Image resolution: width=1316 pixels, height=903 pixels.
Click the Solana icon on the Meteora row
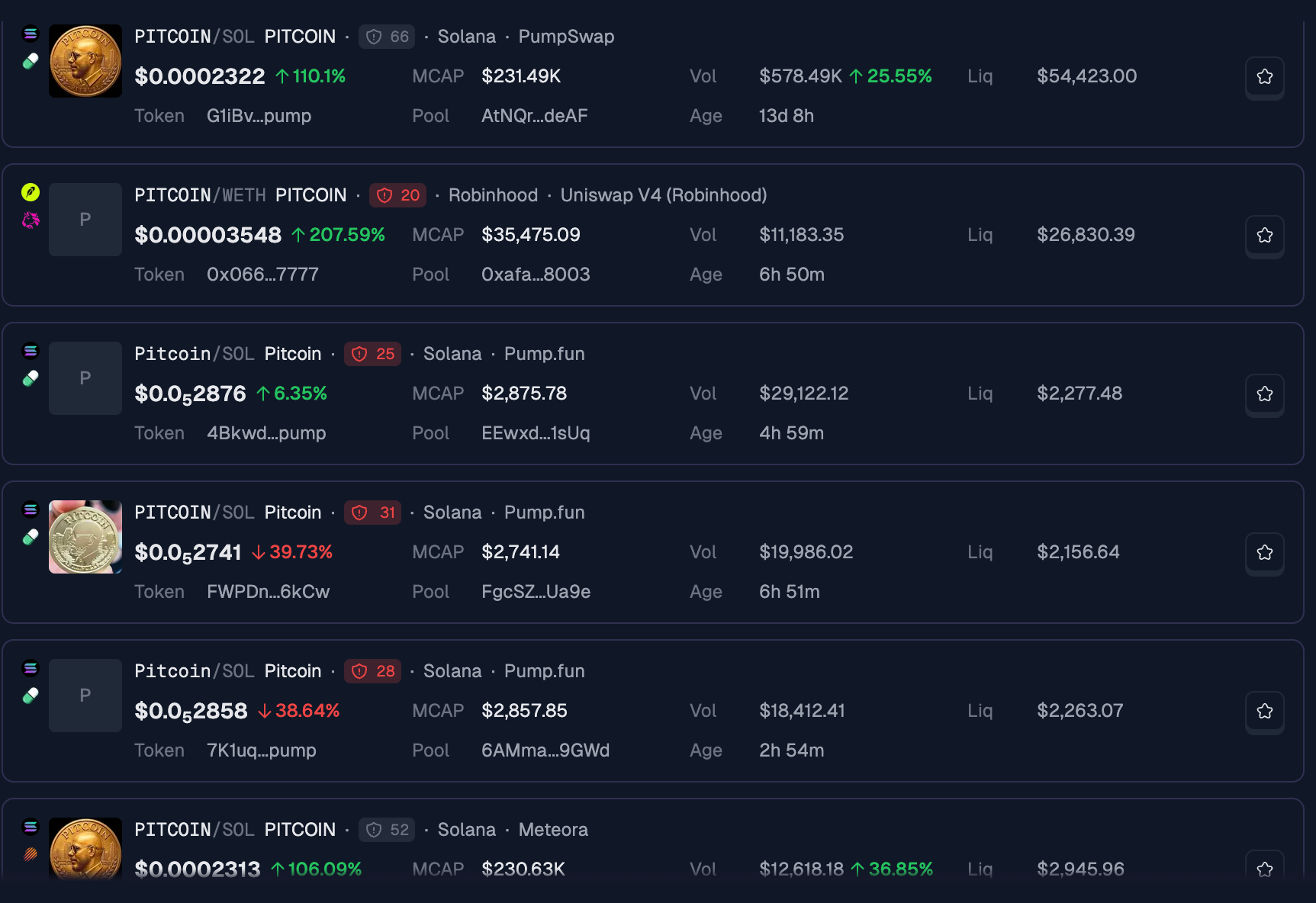click(31, 827)
